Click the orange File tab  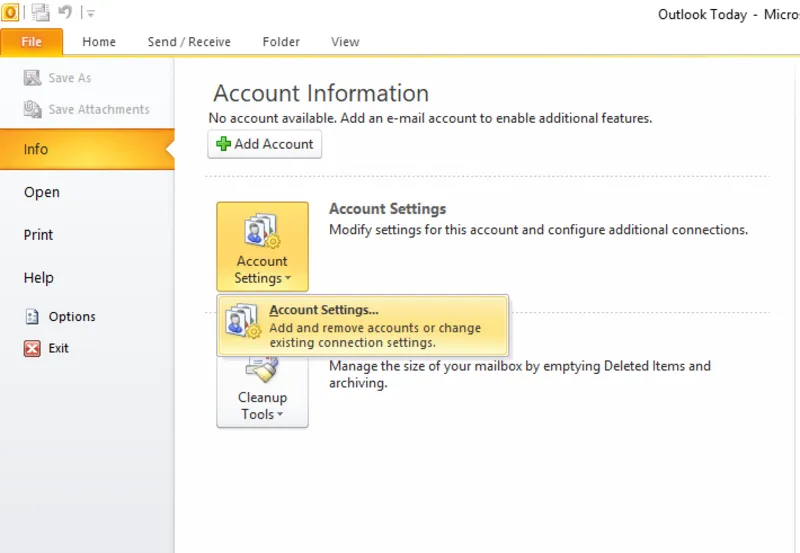32,42
